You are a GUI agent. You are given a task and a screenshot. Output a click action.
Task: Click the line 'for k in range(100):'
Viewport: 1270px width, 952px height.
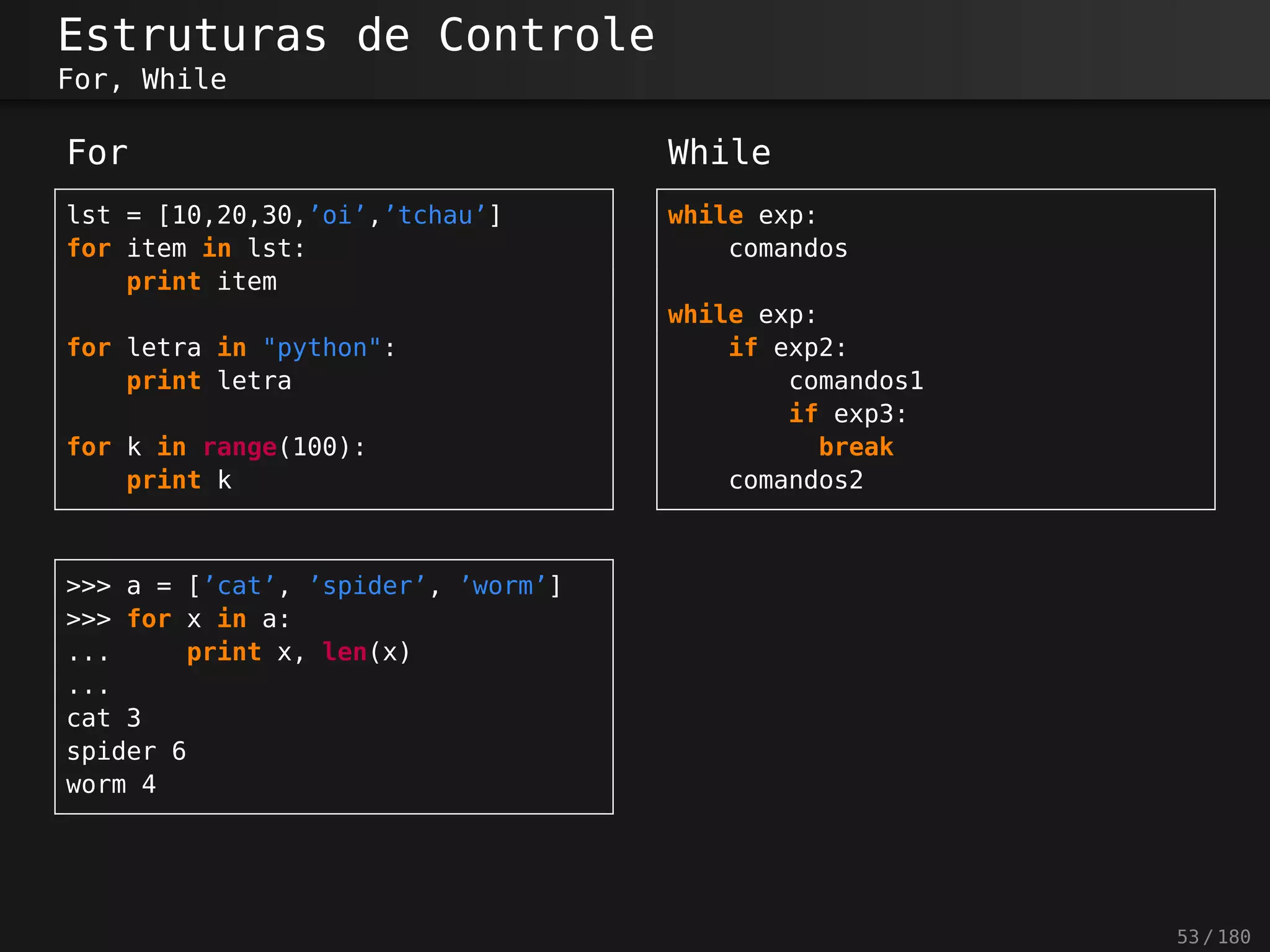click(216, 447)
